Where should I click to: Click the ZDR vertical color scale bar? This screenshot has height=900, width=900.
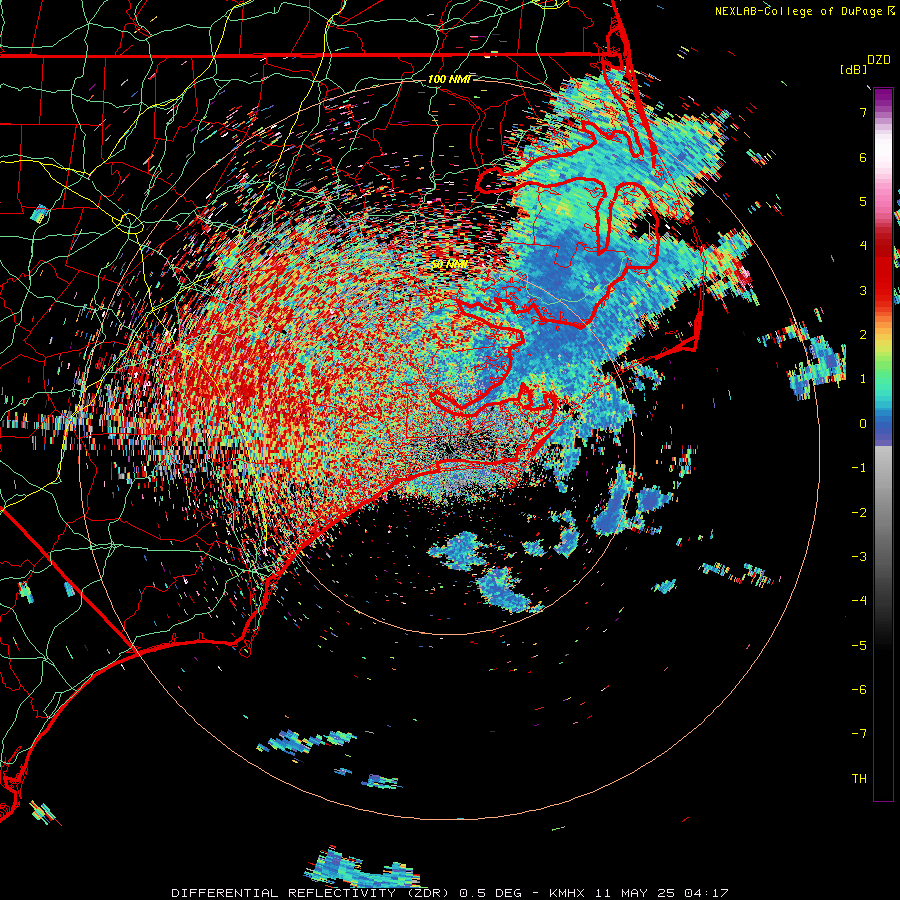pos(883,444)
